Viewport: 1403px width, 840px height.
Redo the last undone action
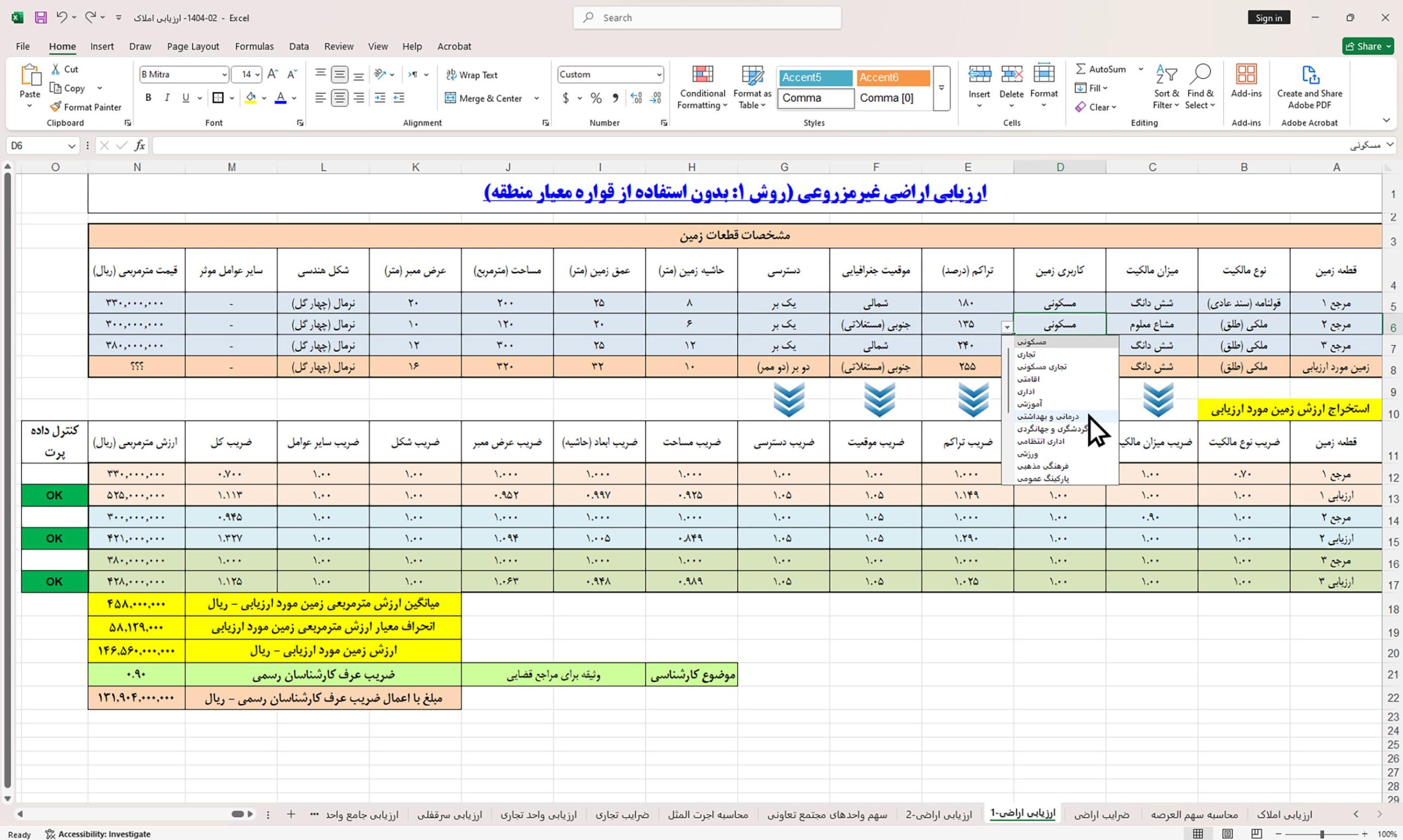(90, 18)
